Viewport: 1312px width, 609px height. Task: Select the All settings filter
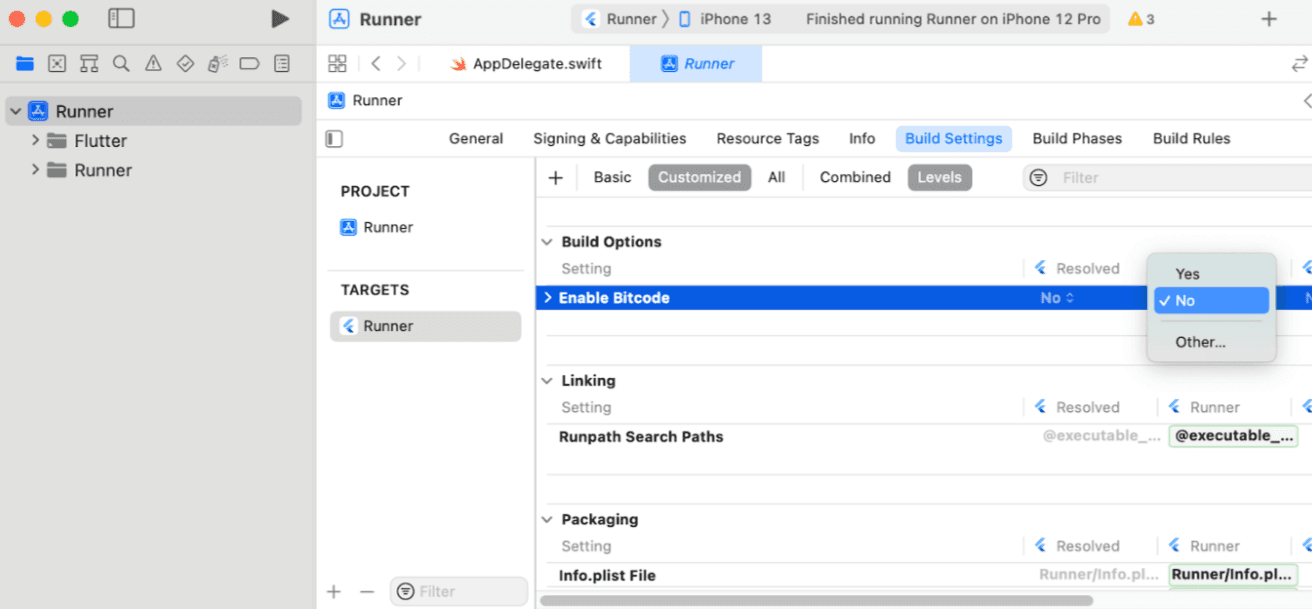click(x=776, y=177)
